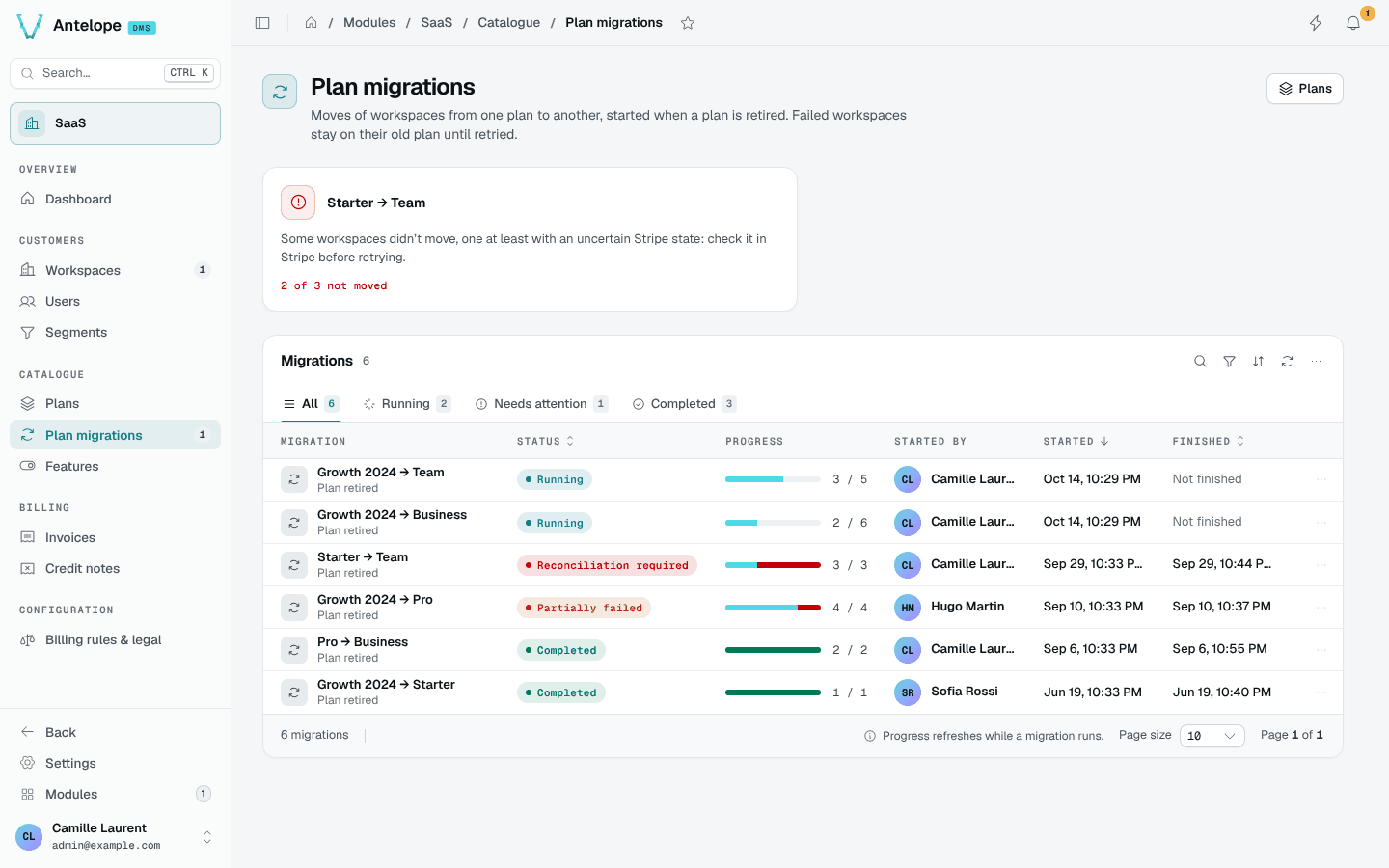The width and height of the screenshot is (1389, 868).
Task: Go to home breadcrumb icon
Action: [x=311, y=23]
